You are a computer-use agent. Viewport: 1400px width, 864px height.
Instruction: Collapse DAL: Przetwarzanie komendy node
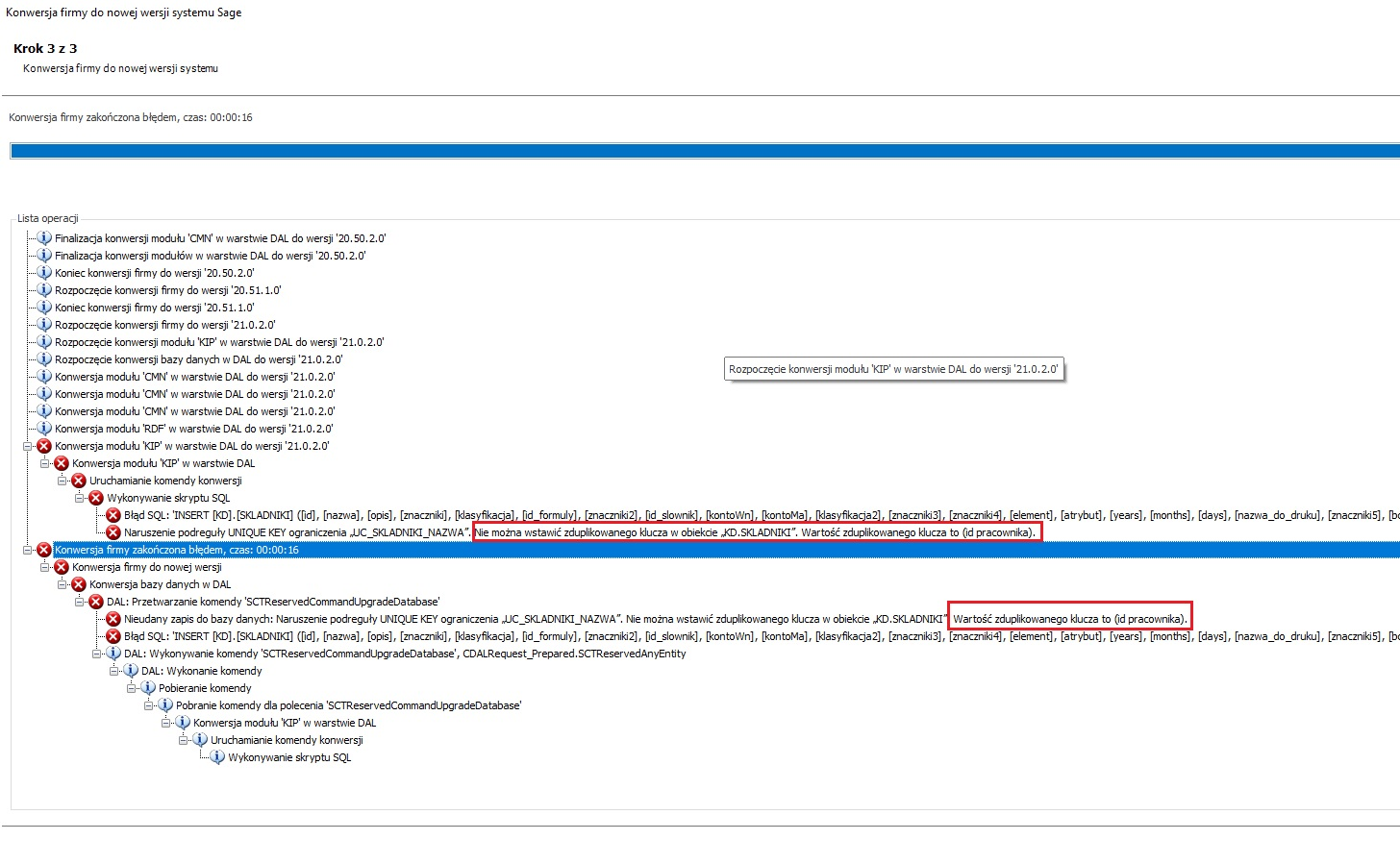click(x=80, y=602)
